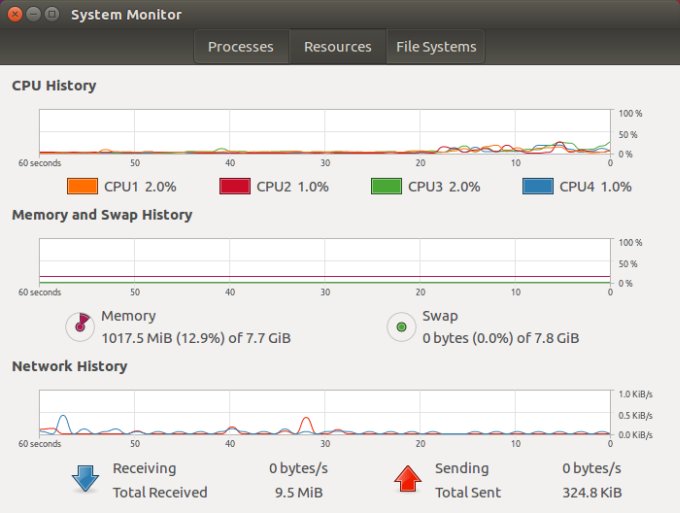Open the CPU1 orange color picker
680x513 pixels.
tap(82, 186)
